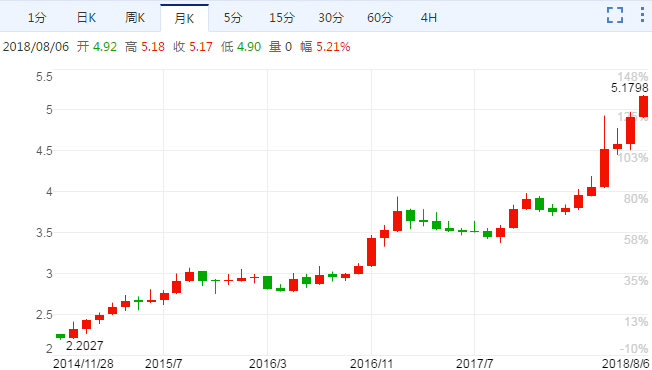Switch to the 5分 interval tab
652x370 pixels.
(x=232, y=17)
